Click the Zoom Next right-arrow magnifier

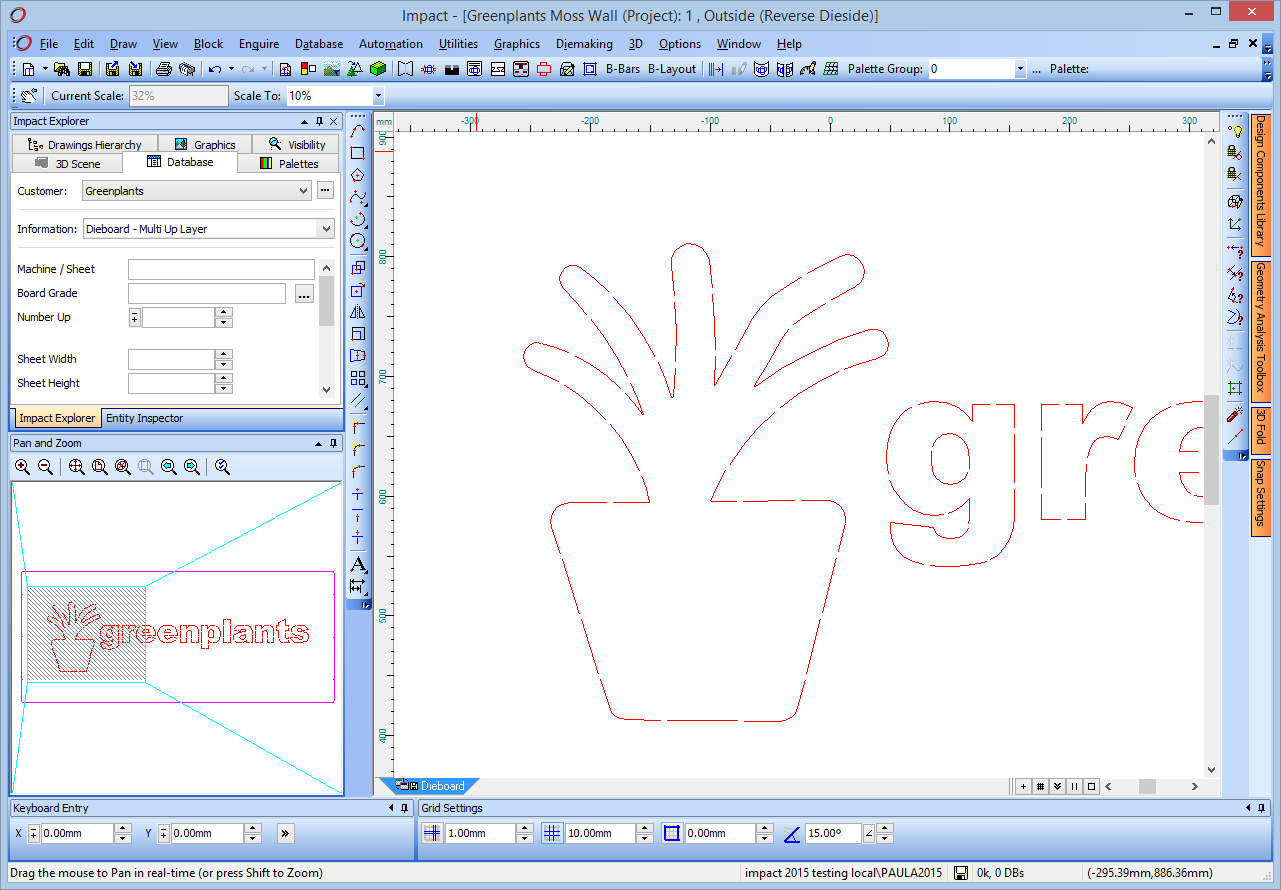click(x=192, y=467)
